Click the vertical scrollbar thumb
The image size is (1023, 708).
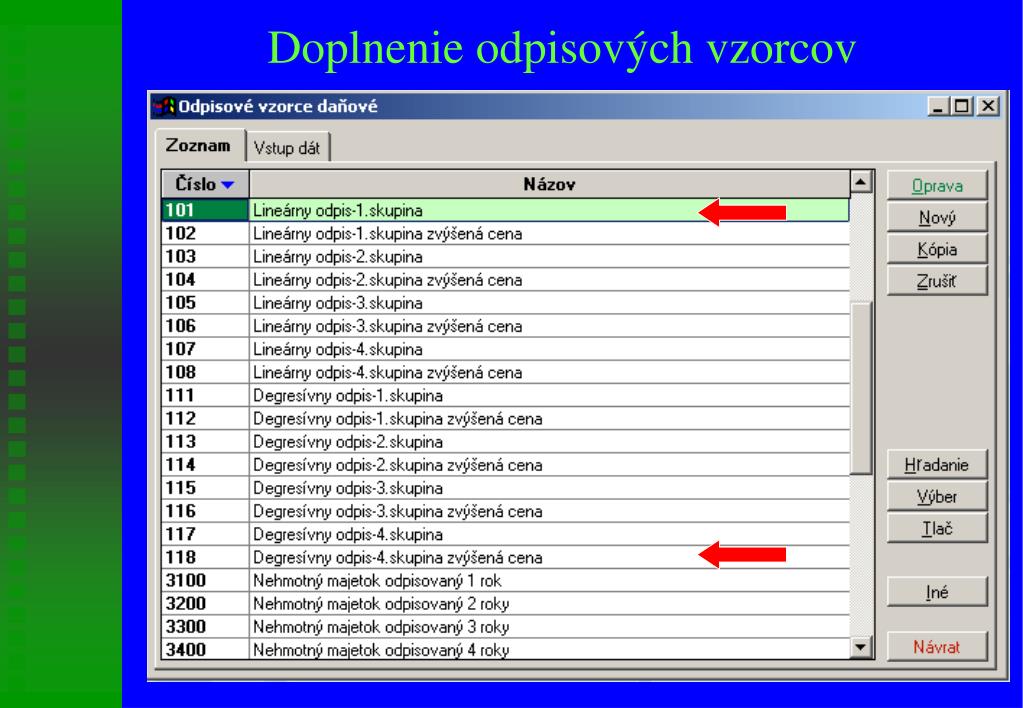tap(861, 388)
